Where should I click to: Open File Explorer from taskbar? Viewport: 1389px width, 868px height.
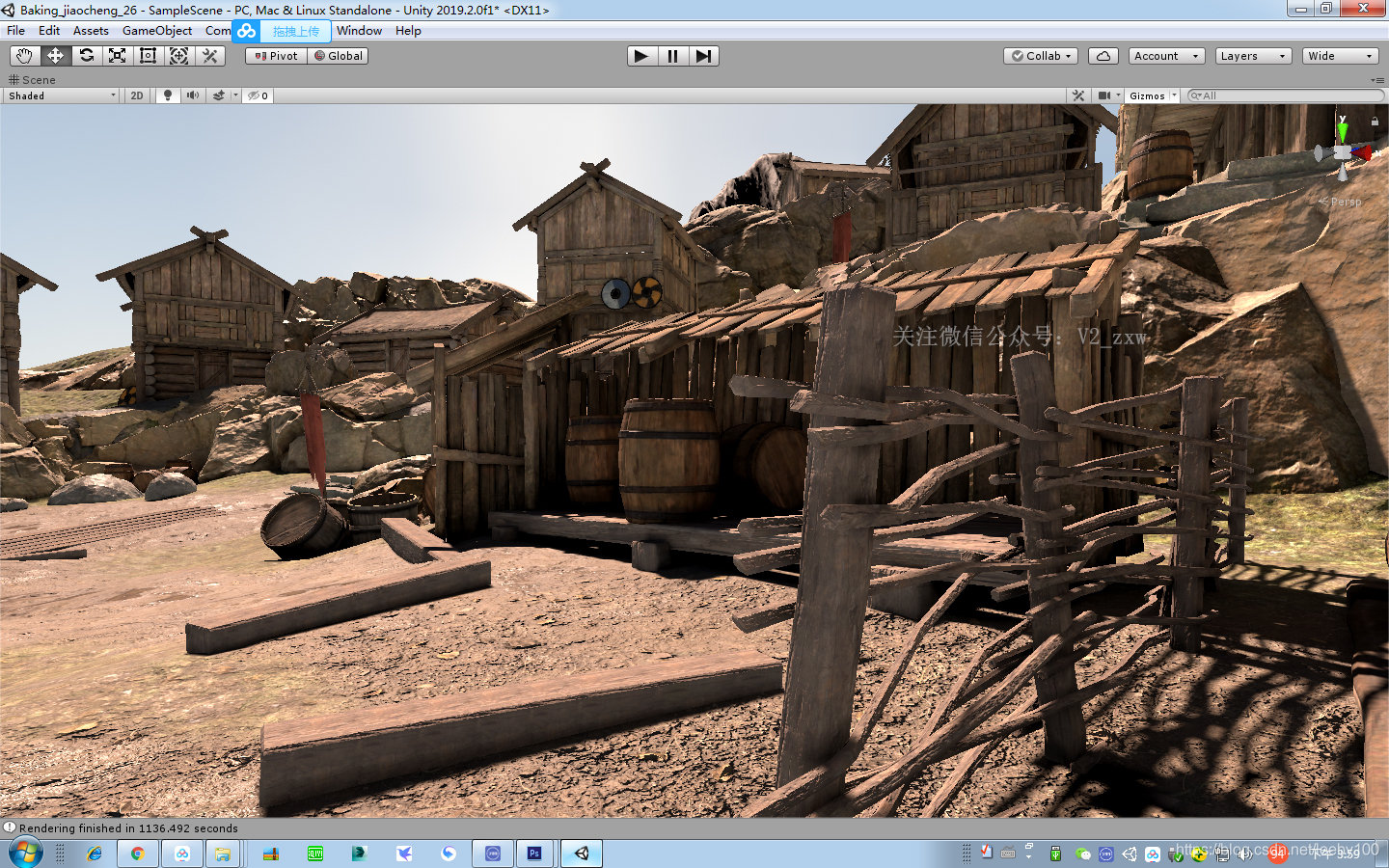[x=223, y=854]
